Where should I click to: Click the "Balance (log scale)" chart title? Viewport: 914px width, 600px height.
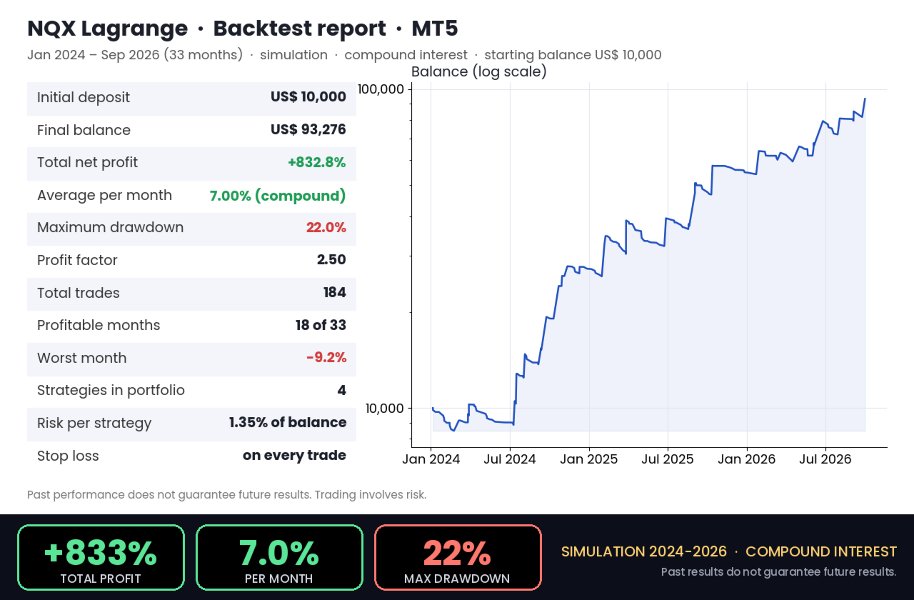click(479, 72)
